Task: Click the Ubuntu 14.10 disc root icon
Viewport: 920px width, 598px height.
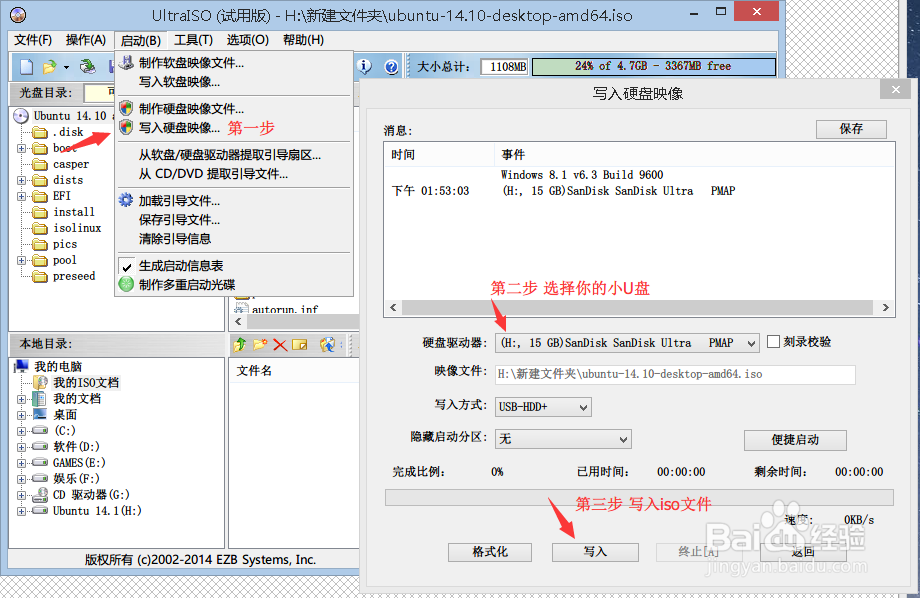Action: coord(21,116)
